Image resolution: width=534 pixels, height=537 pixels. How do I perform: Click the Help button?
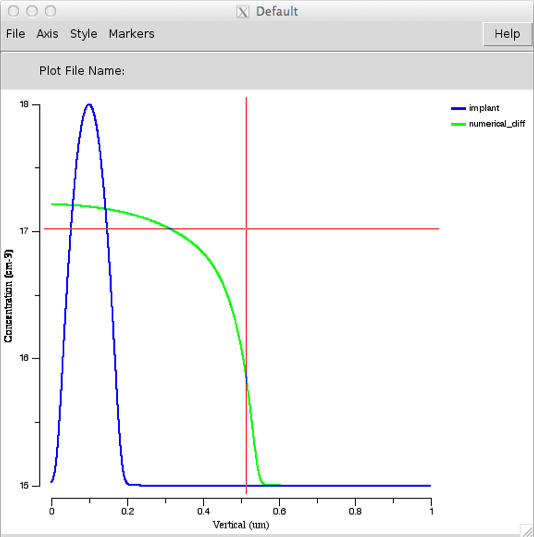click(x=507, y=34)
